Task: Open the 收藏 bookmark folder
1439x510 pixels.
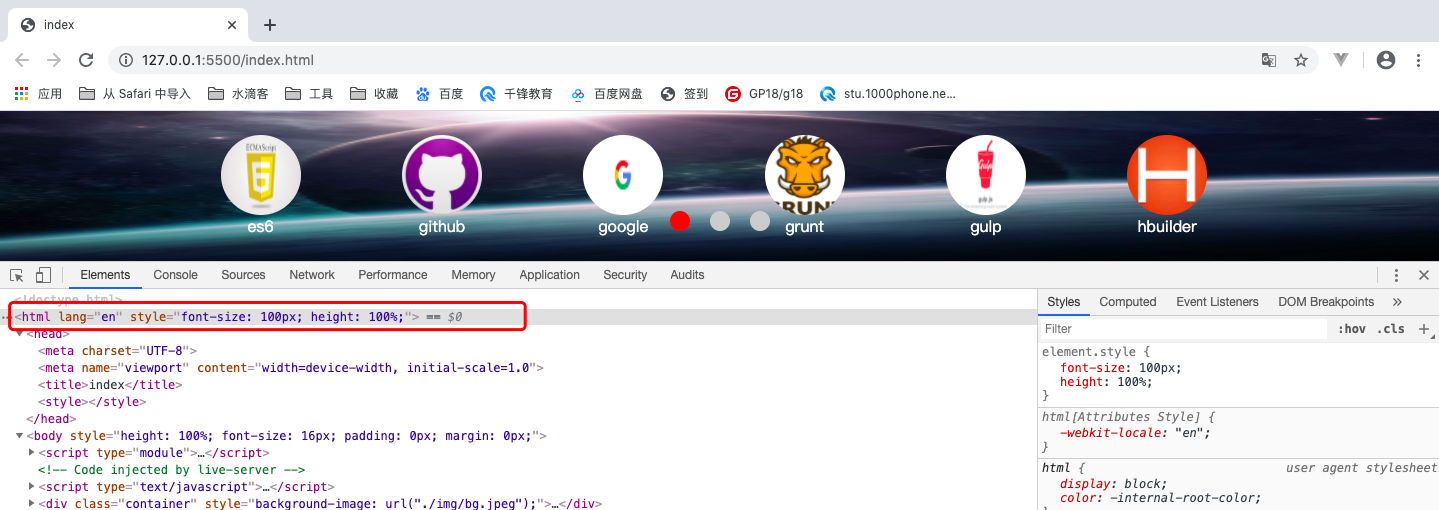Action: click(374, 94)
